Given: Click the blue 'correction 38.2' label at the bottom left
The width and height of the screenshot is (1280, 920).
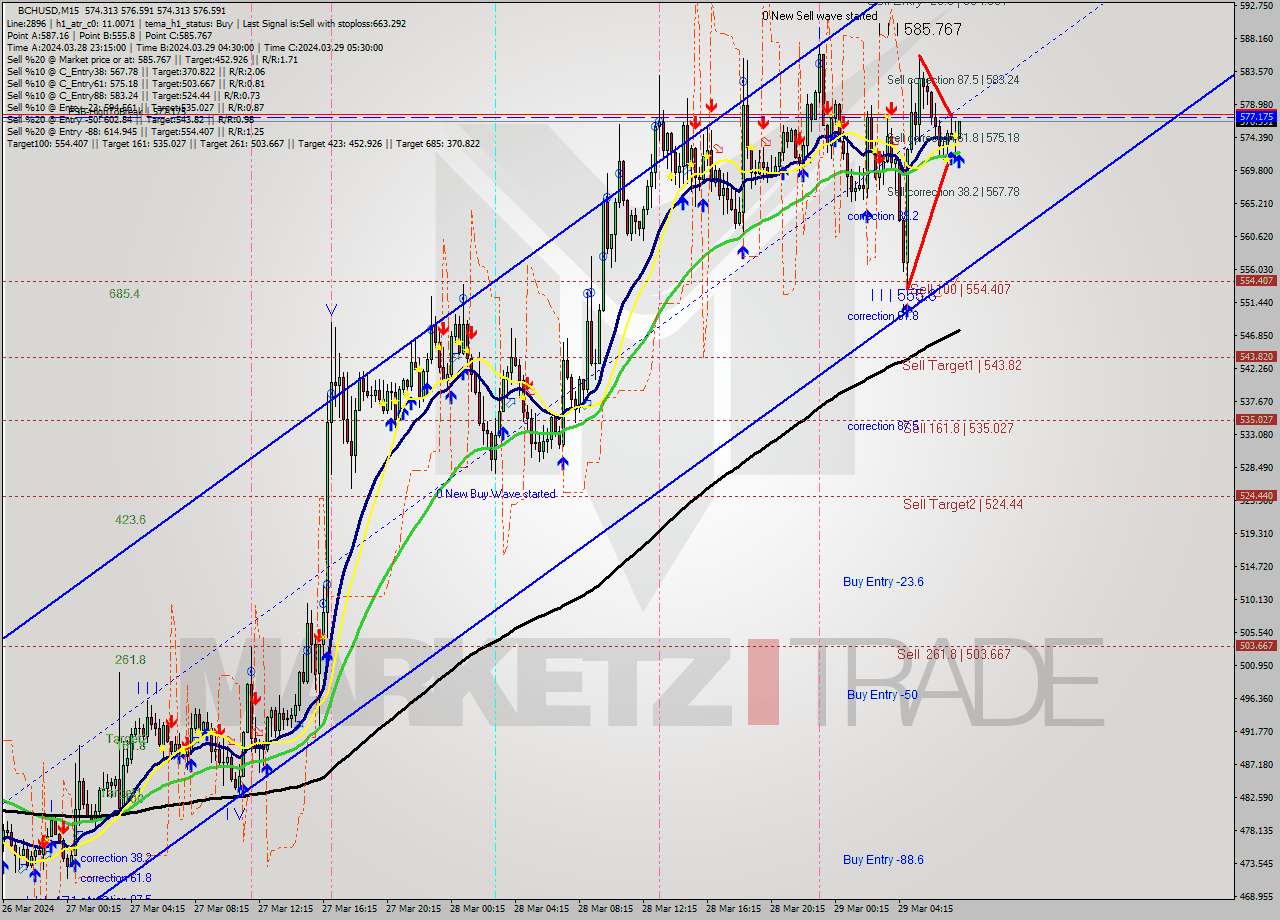Looking at the screenshot, I should [118, 858].
